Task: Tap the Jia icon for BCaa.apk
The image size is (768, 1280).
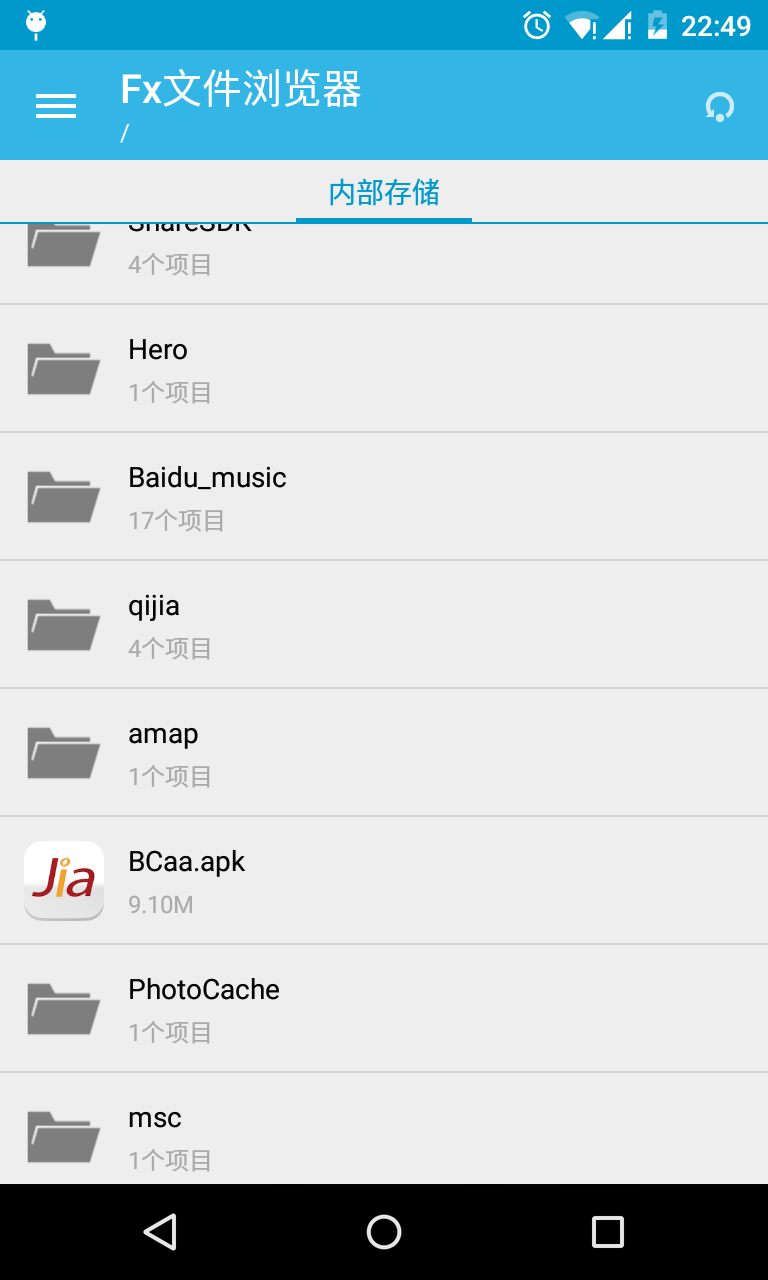Action: click(x=64, y=880)
